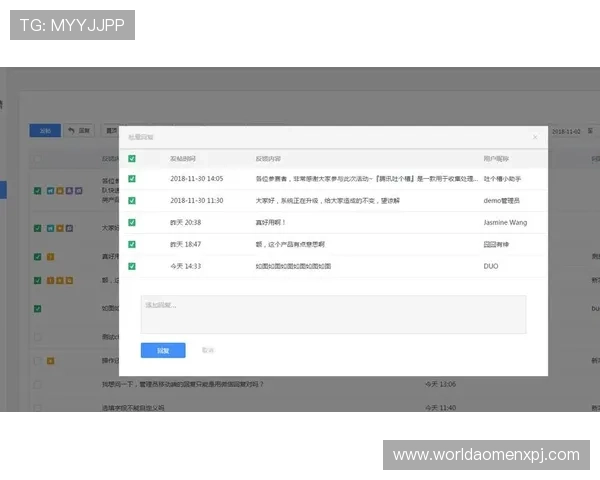Click the 置顶 button behind the dialog
Viewport: 600px width, 480px height.
pos(111,131)
